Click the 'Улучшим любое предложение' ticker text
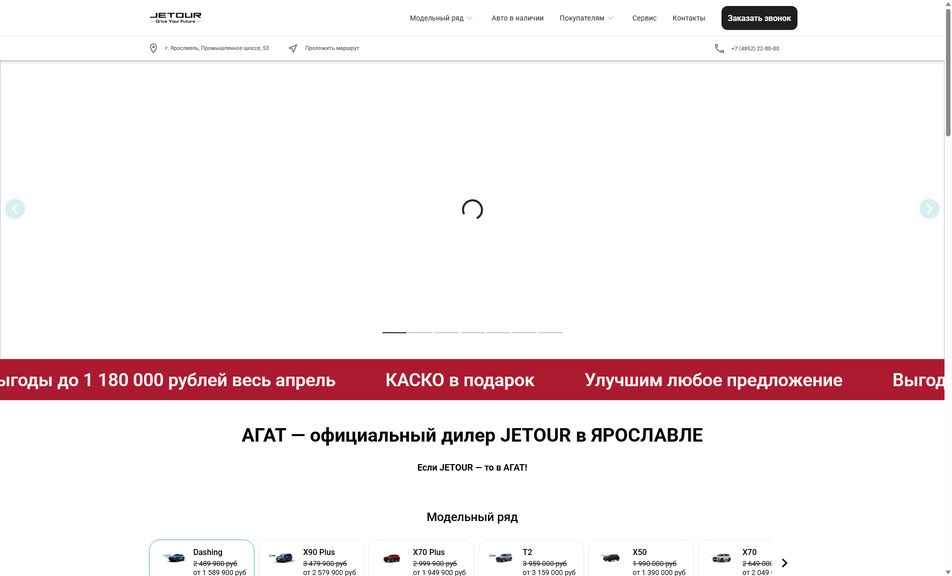The width and height of the screenshot is (952, 576). coord(713,380)
